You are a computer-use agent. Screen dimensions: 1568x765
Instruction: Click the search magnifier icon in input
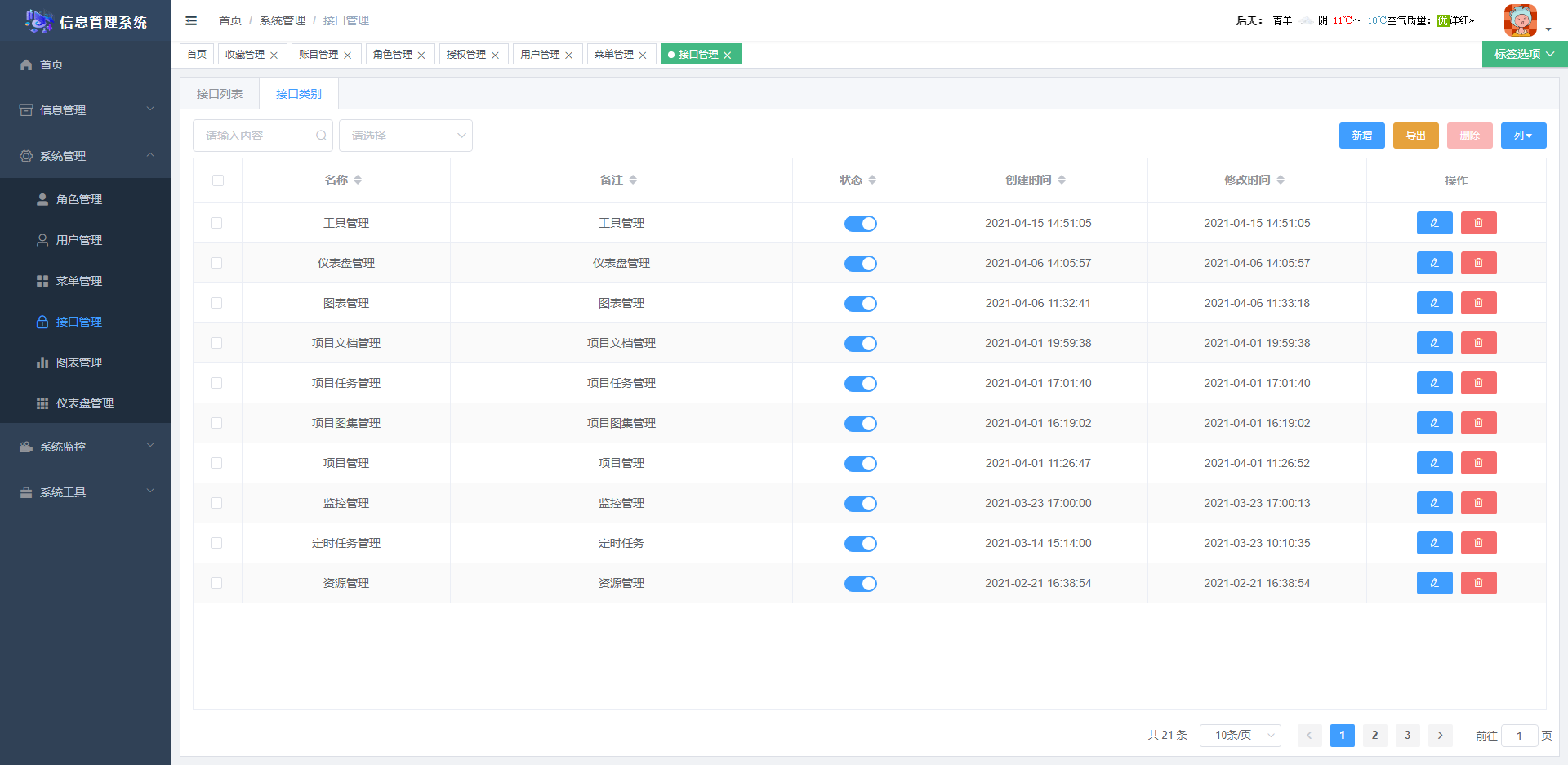[321, 136]
